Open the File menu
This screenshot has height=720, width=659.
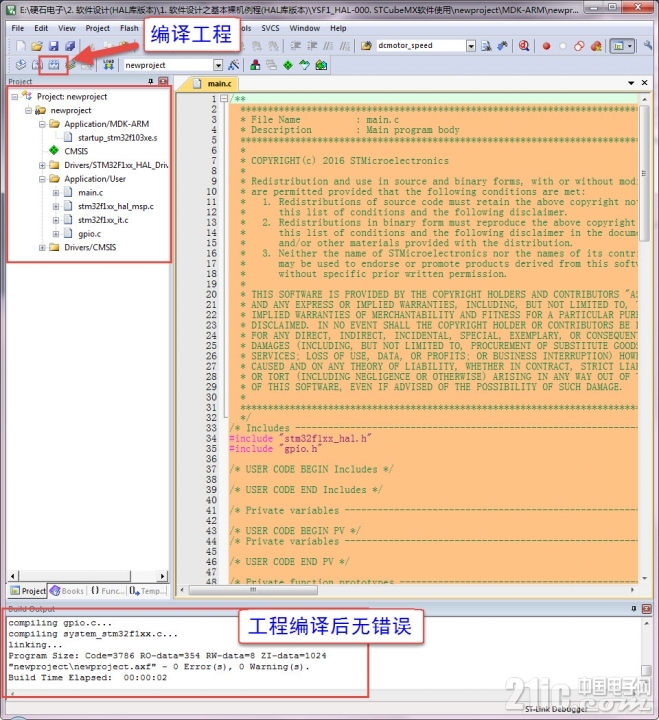[x=18, y=28]
